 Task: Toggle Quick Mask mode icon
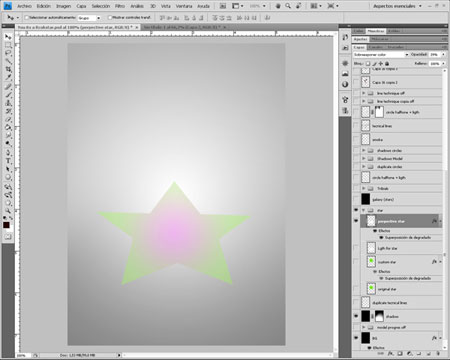point(8,237)
